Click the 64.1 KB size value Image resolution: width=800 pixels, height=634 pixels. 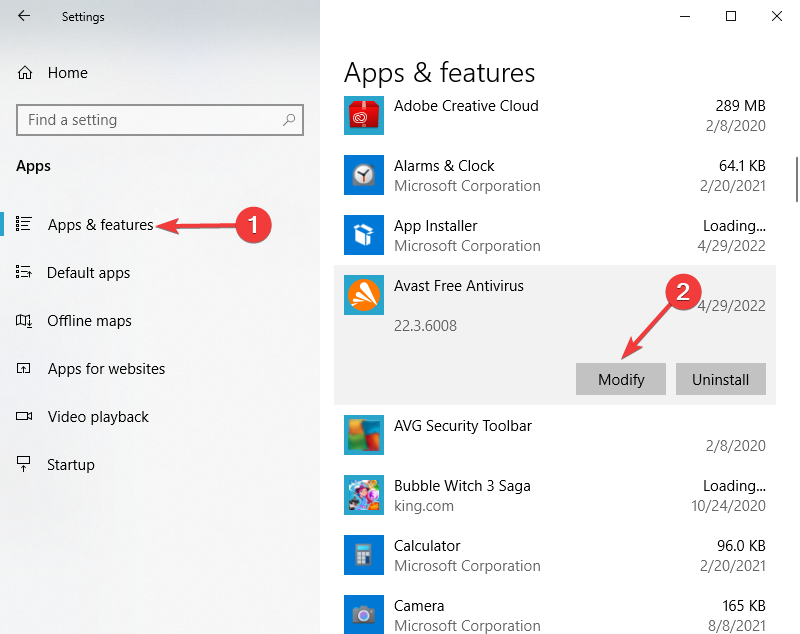[x=742, y=166]
